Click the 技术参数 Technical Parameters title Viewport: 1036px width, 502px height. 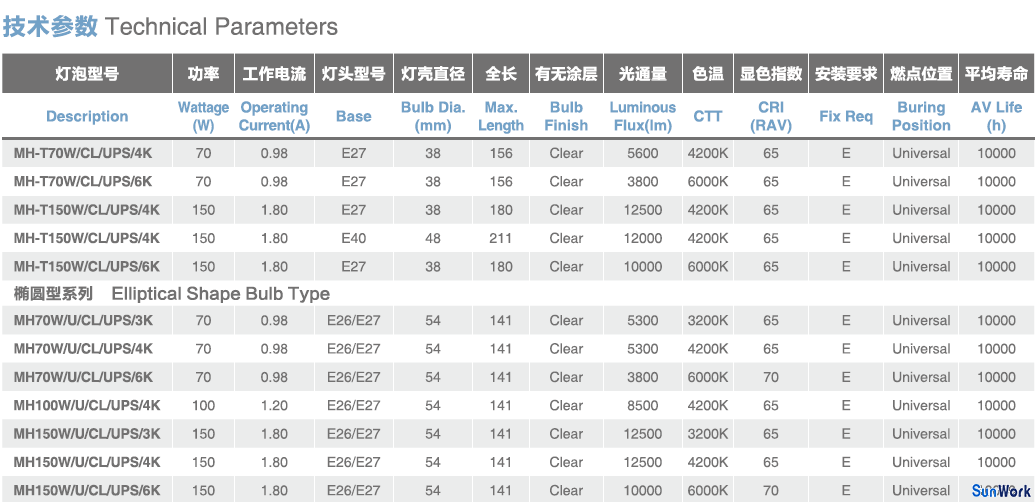(x=170, y=26)
